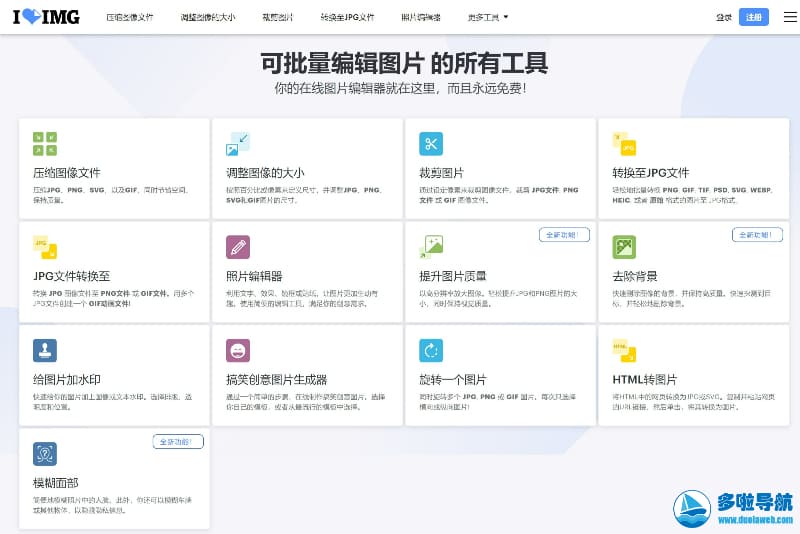Click the green compress image icon
Viewport: 800px width, 534px height.
[x=45, y=144]
